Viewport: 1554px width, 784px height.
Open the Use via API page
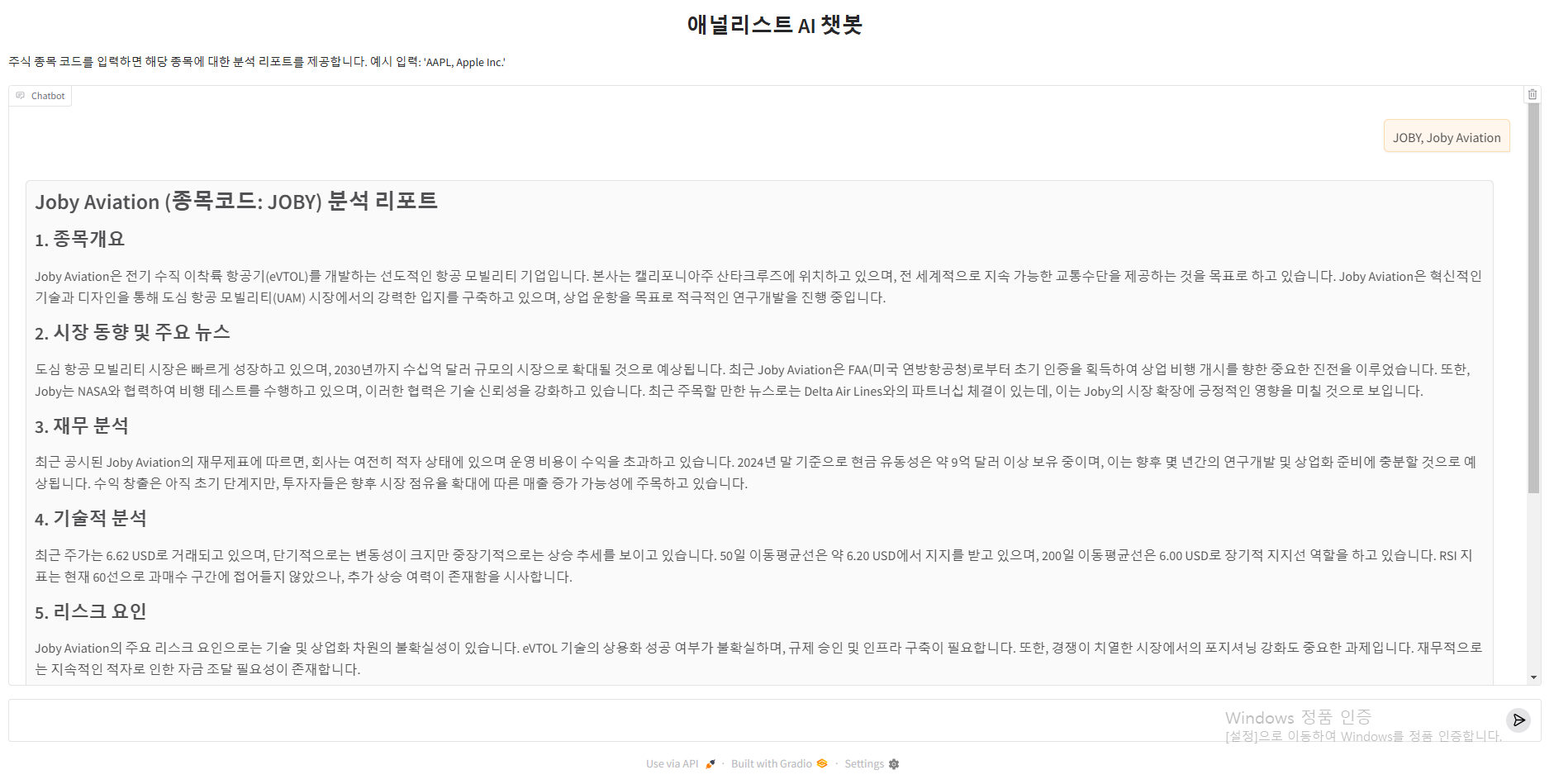tap(671, 763)
